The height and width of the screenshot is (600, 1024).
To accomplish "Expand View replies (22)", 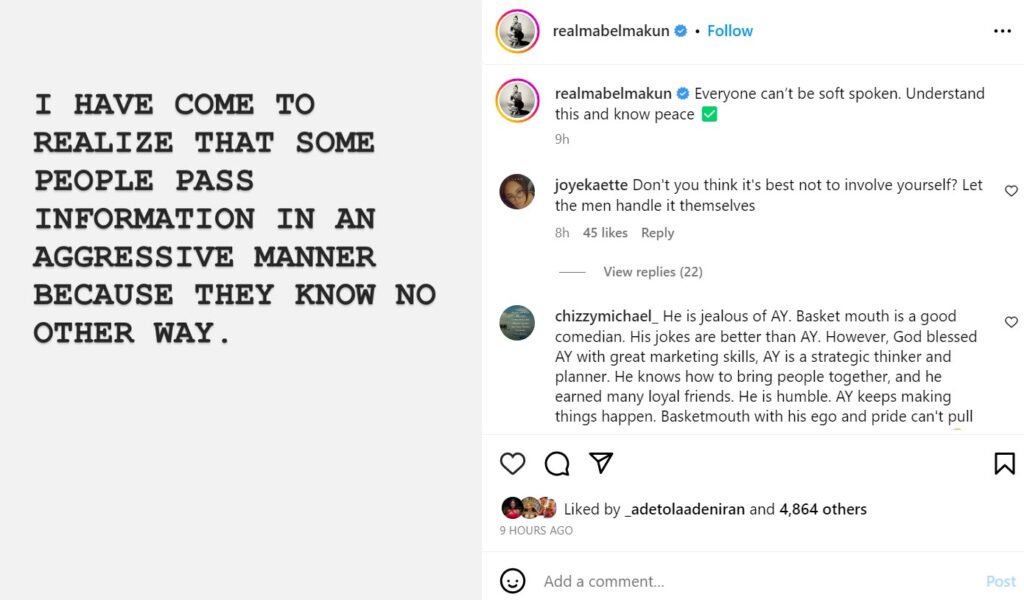I will [x=653, y=272].
